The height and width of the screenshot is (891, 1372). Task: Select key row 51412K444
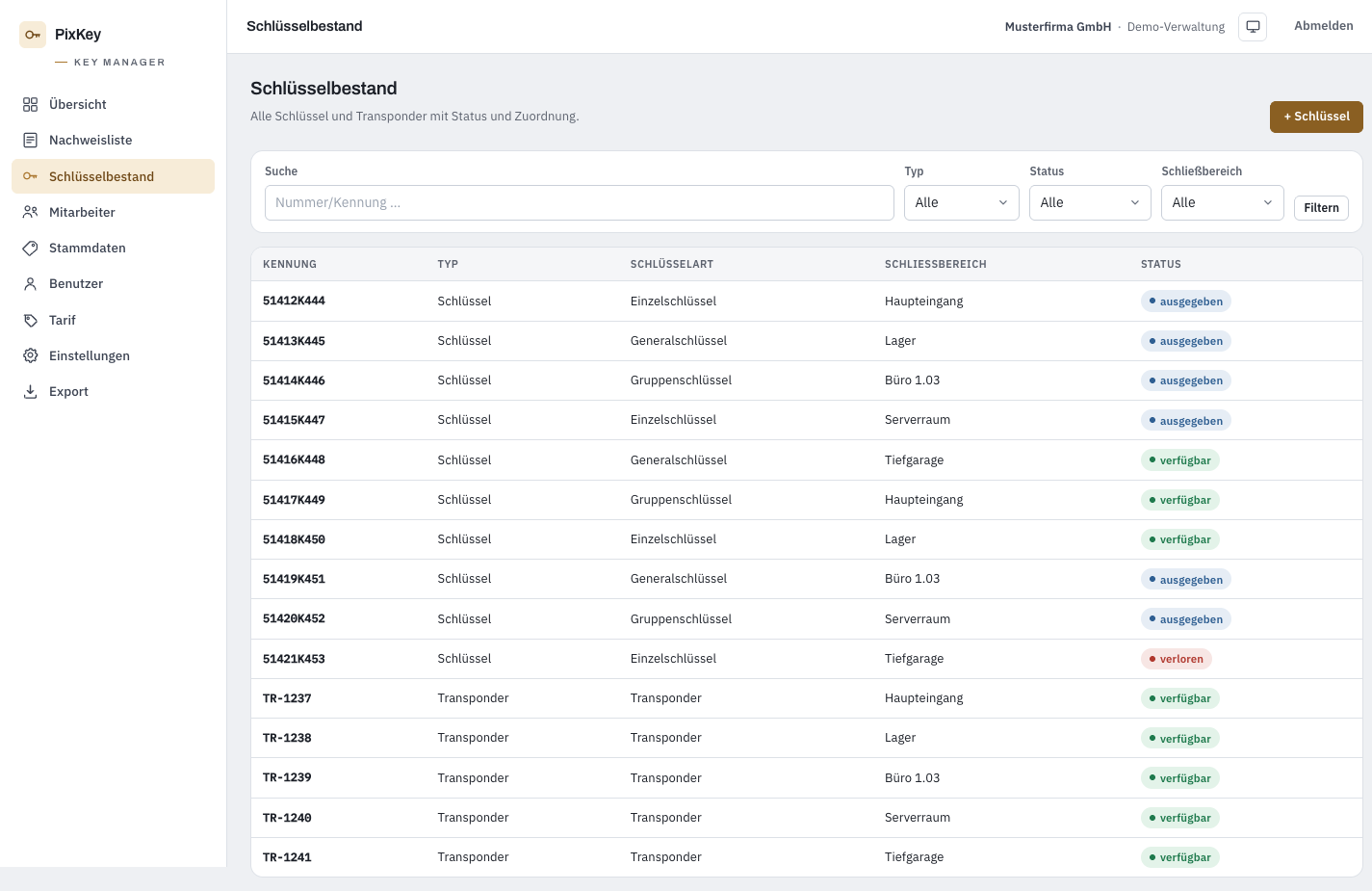807,301
